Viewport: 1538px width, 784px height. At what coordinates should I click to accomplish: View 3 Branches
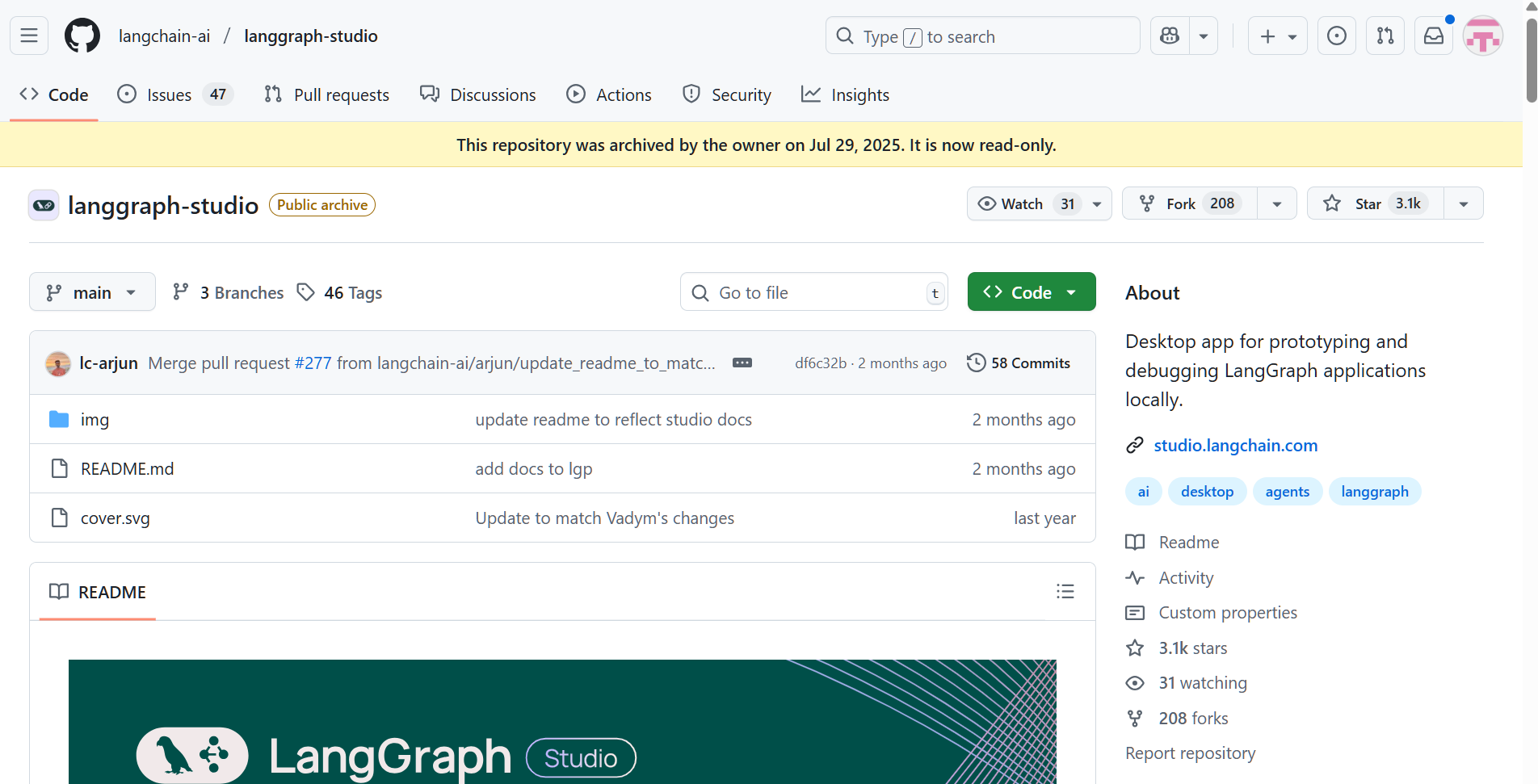coord(228,292)
